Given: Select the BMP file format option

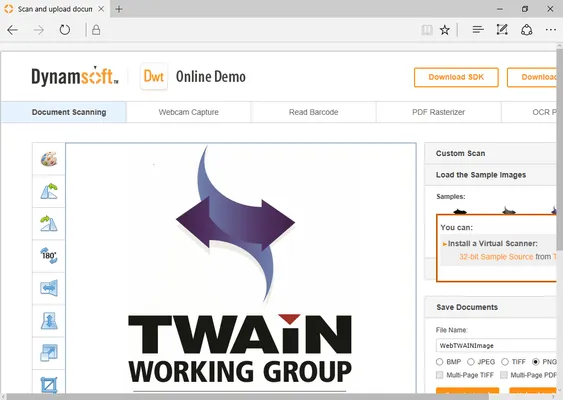Looking at the screenshot, I should 439,362.
